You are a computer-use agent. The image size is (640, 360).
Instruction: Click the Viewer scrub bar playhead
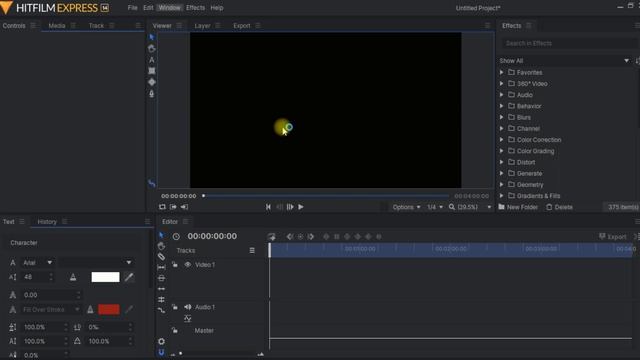[203, 196]
